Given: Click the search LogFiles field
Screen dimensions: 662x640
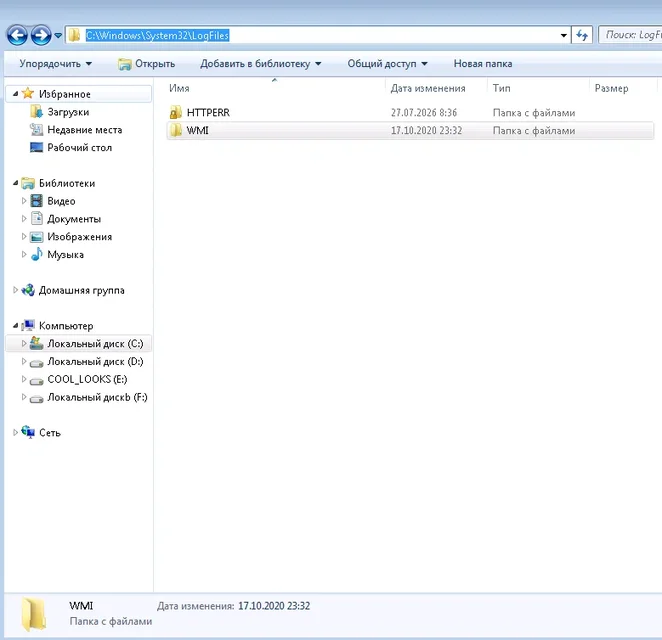Looking at the screenshot, I should pyautogui.click(x=630, y=35).
